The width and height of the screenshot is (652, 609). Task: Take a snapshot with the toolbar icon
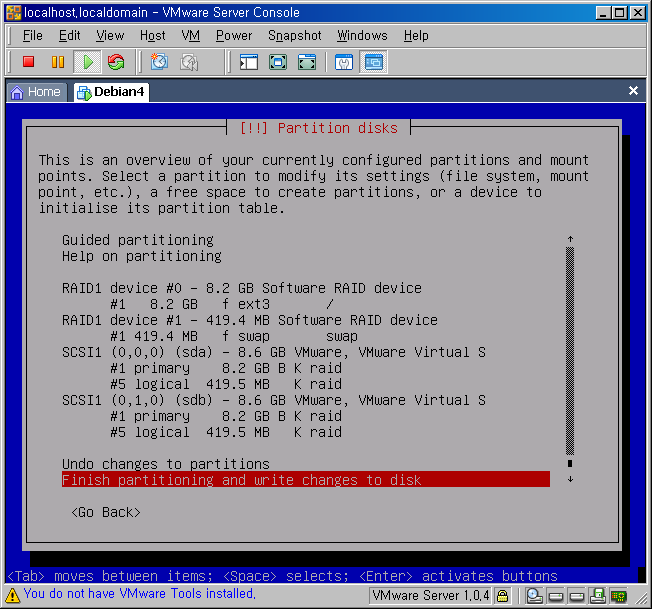click(x=159, y=62)
